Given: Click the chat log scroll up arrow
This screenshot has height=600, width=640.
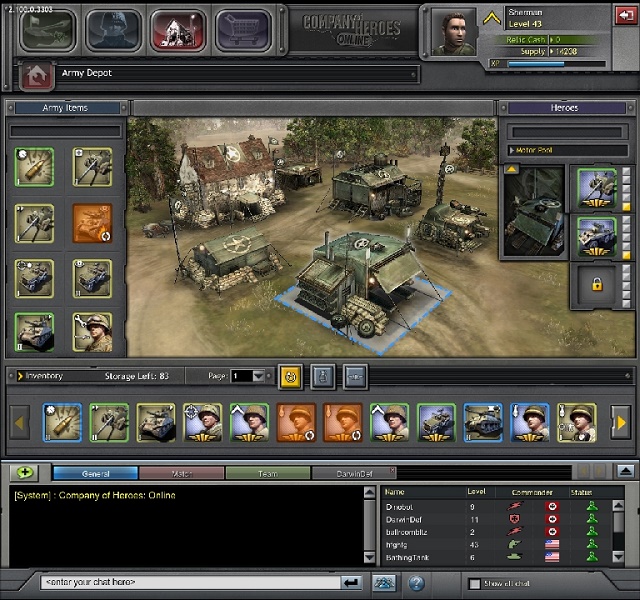Looking at the screenshot, I should [x=369, y=493].
